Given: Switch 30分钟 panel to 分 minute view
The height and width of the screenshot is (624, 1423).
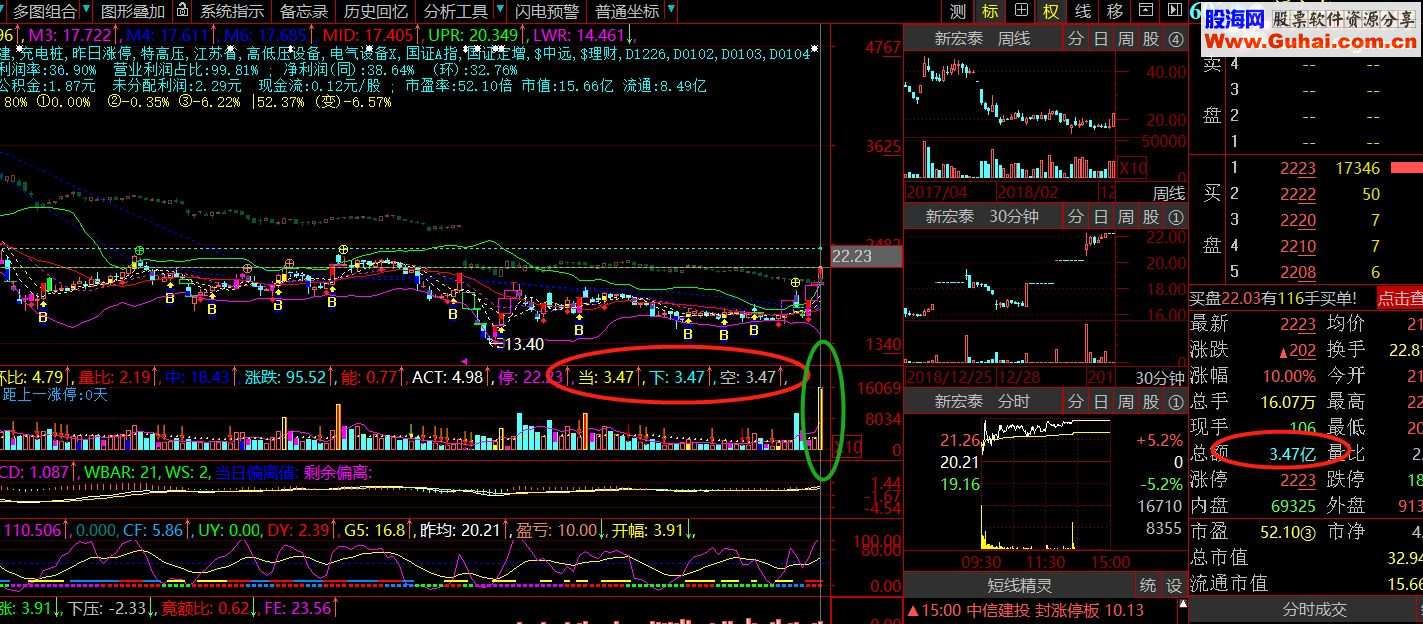Looking at the screenshot, I should click(1075, 216).
